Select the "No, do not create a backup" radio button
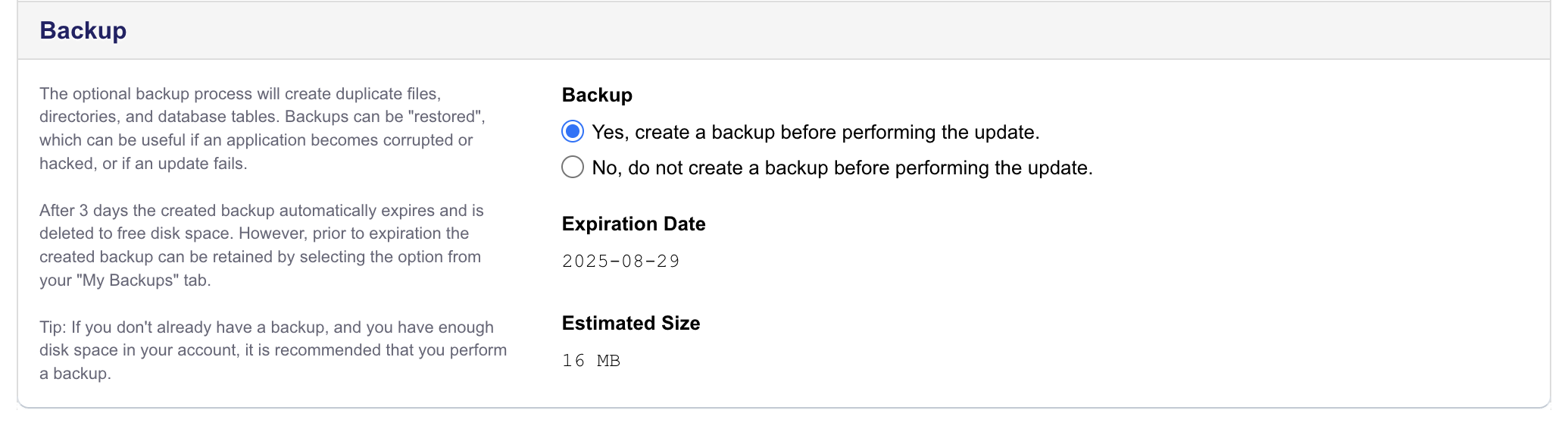 pos(573,167)
